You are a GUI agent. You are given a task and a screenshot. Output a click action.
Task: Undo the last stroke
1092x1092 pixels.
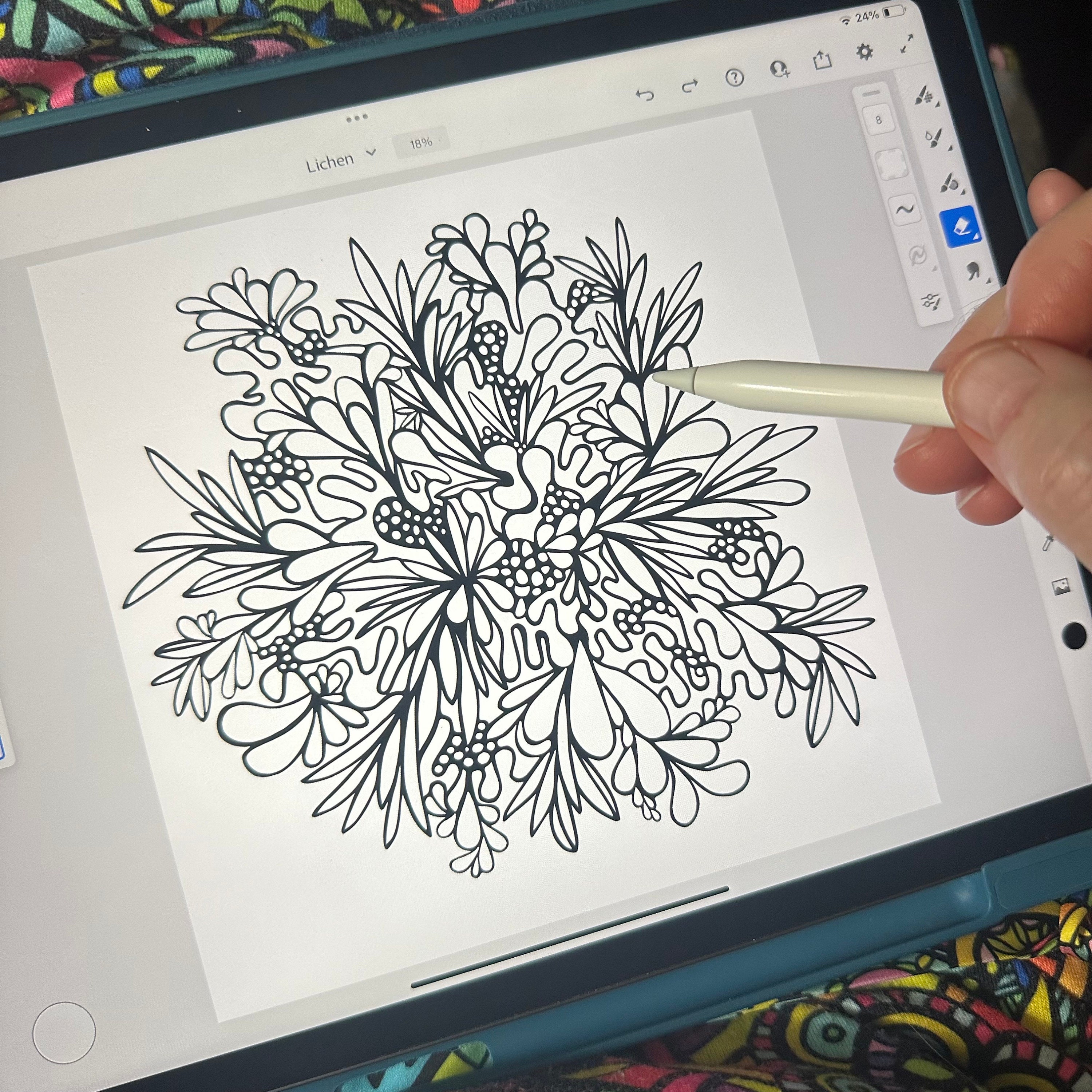(645, 95)
